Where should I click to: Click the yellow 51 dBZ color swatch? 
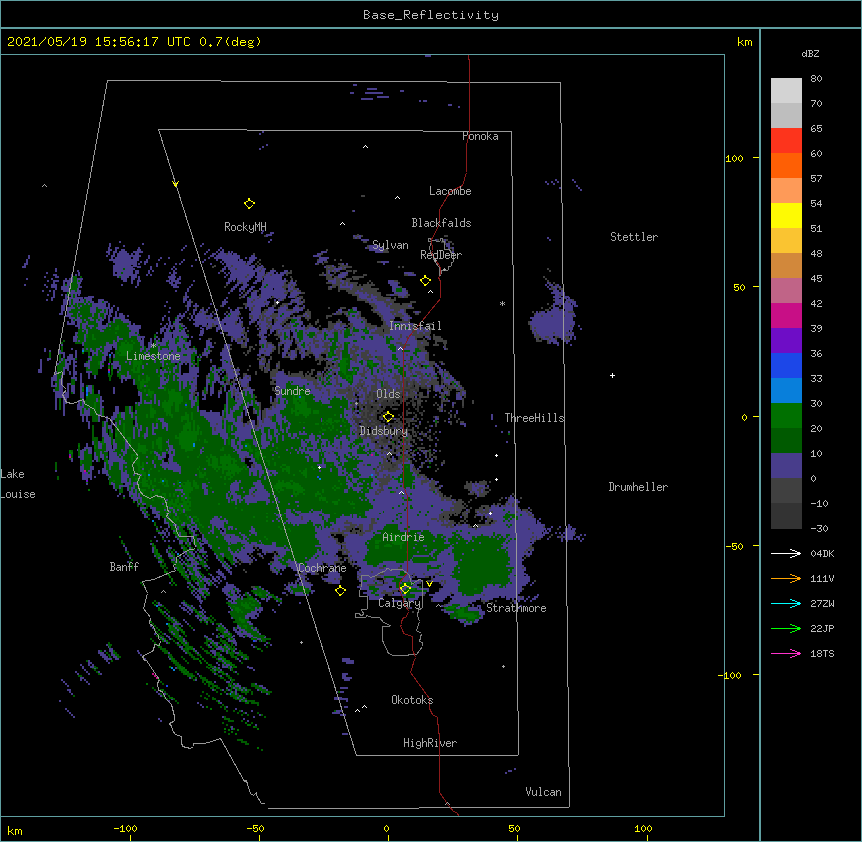[x=786, y=215]
